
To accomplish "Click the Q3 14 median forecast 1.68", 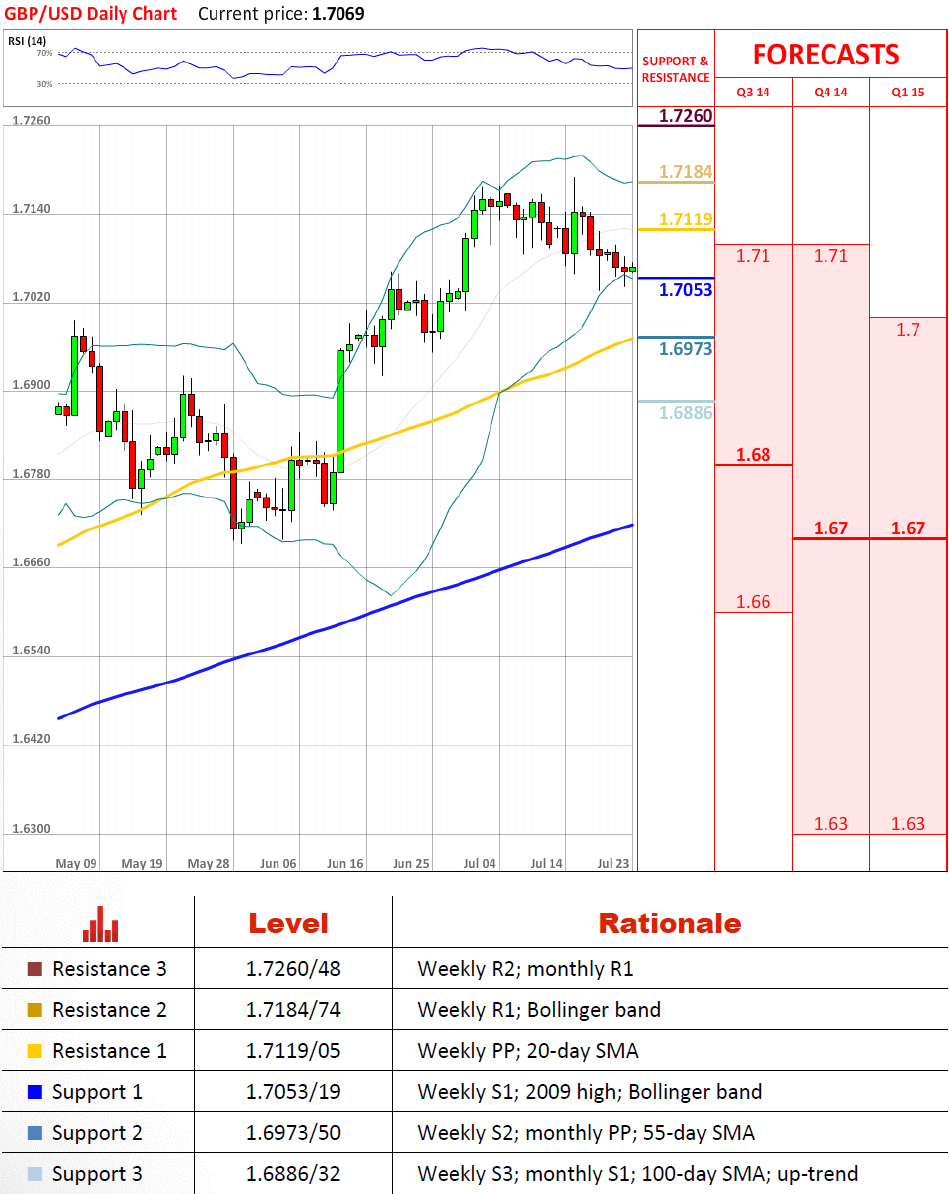I will [753, 455].
